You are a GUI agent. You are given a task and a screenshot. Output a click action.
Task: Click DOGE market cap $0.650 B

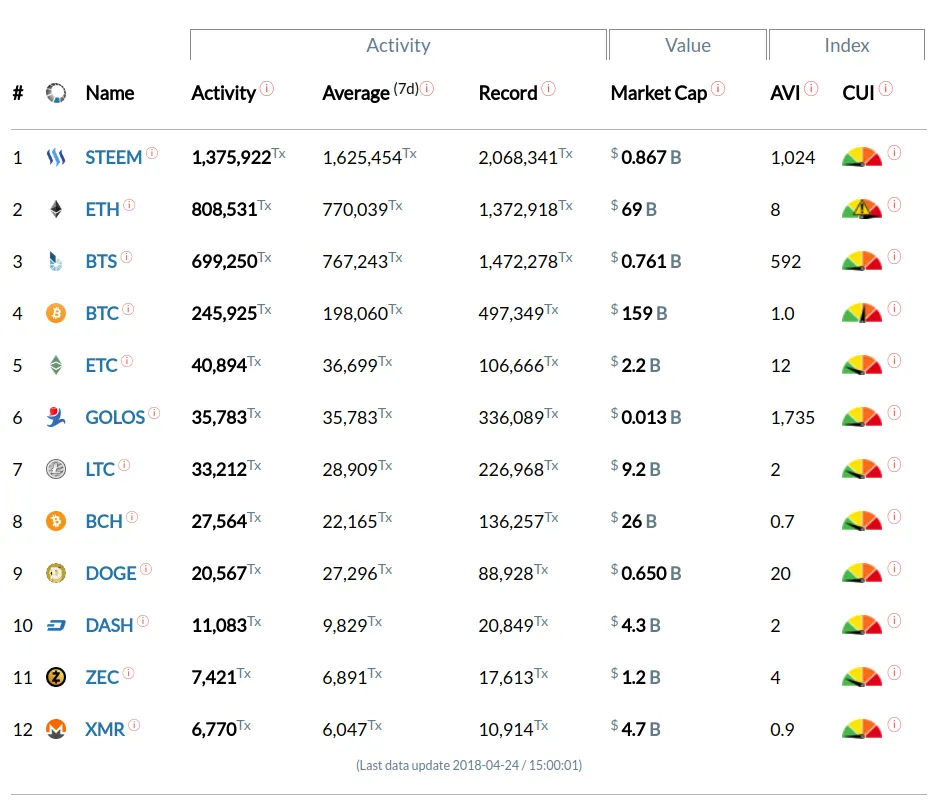[646, 573]
